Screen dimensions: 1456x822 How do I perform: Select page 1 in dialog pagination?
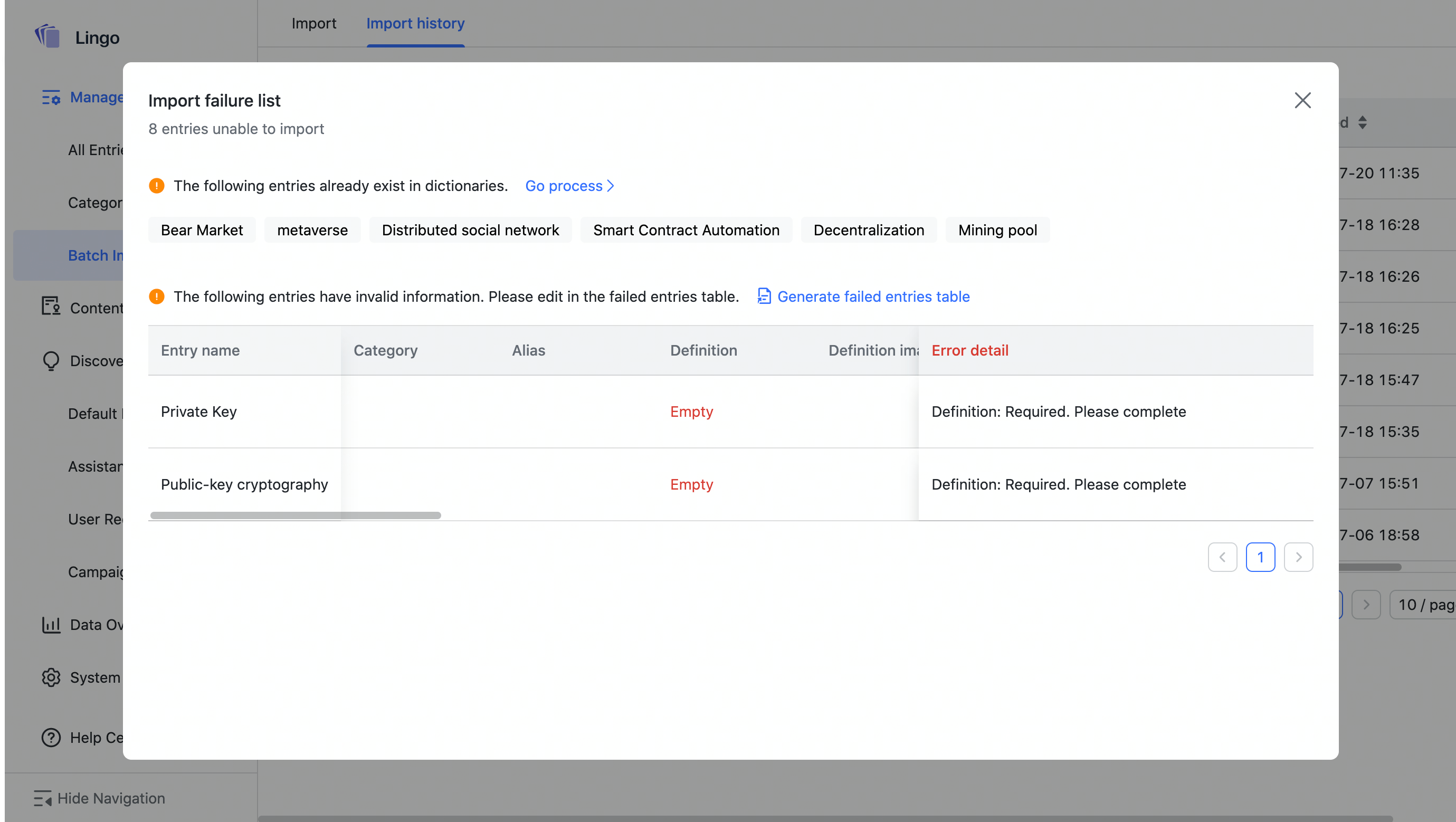click(x=1260, y=557)
